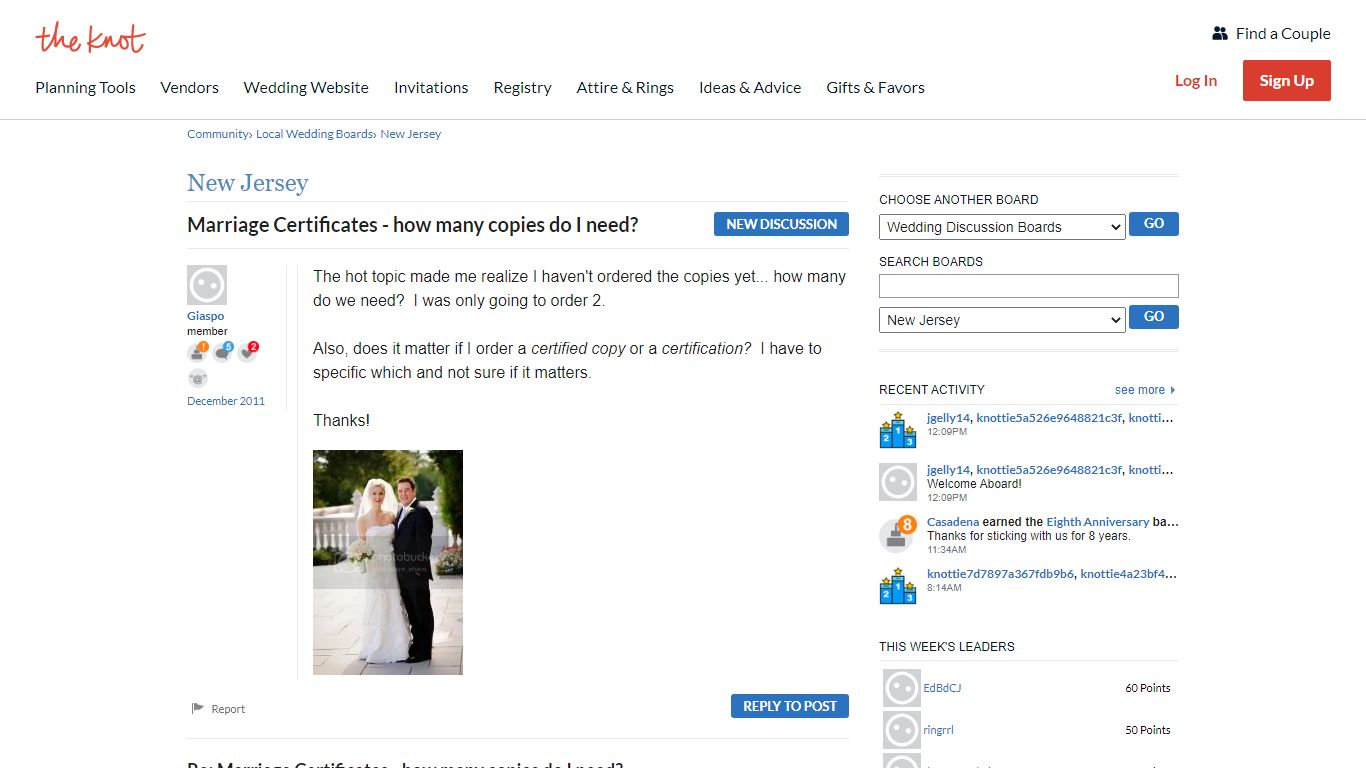The image size is (1366, 768).
Task: Click Casadena's Eighth Anniversary badge icon
Action: pyautogui.click(x=898, y=534)
